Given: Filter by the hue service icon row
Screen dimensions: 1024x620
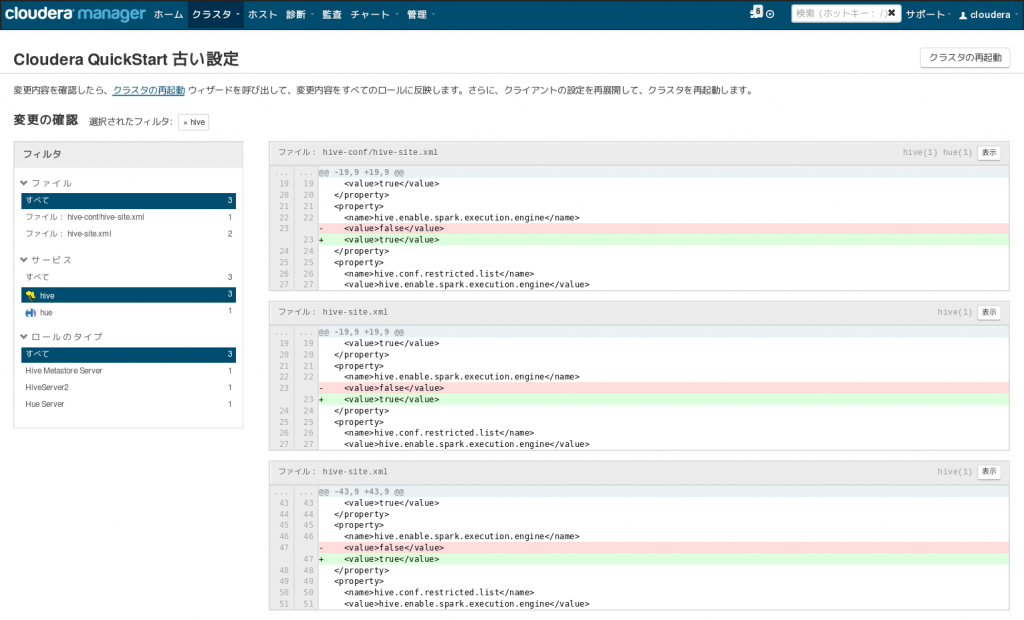Looking at the screenshot, I should [128, 312].
